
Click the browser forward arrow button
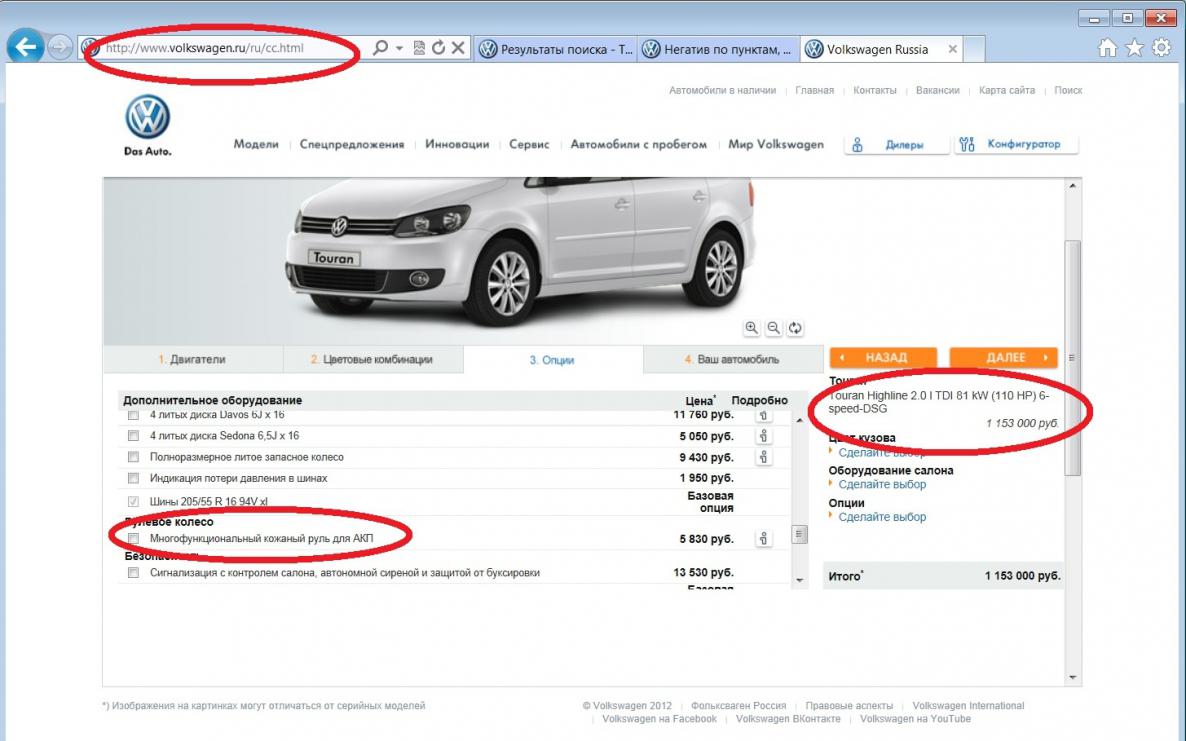coord(60,48)
